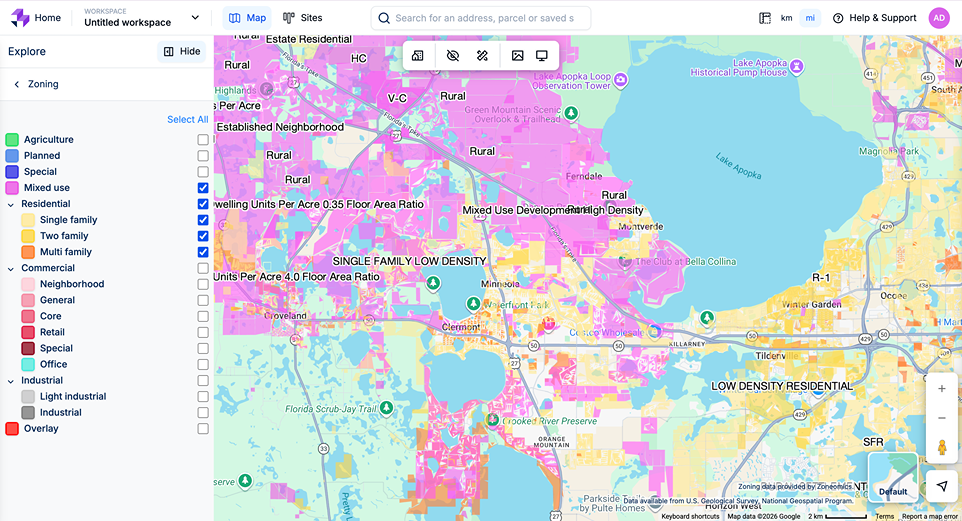The width and height of the screenshot is (962, 521).
Task: Click the address search field
Action: coord(483,18)
